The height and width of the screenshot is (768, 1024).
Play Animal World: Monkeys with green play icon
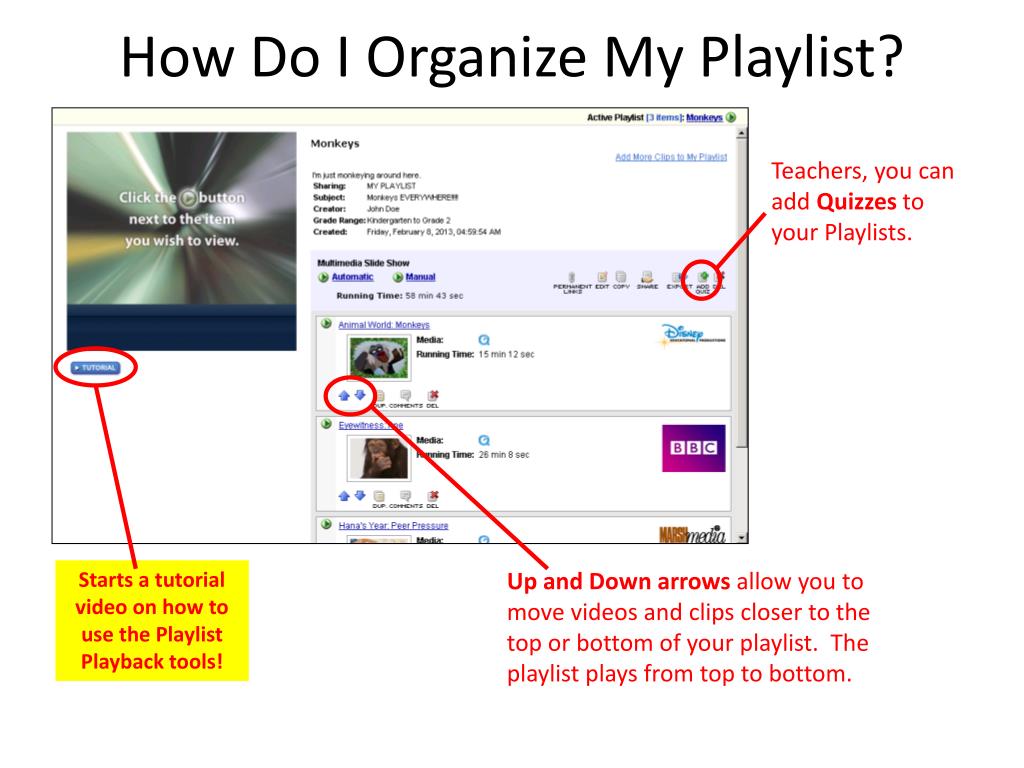pos(326,323)
